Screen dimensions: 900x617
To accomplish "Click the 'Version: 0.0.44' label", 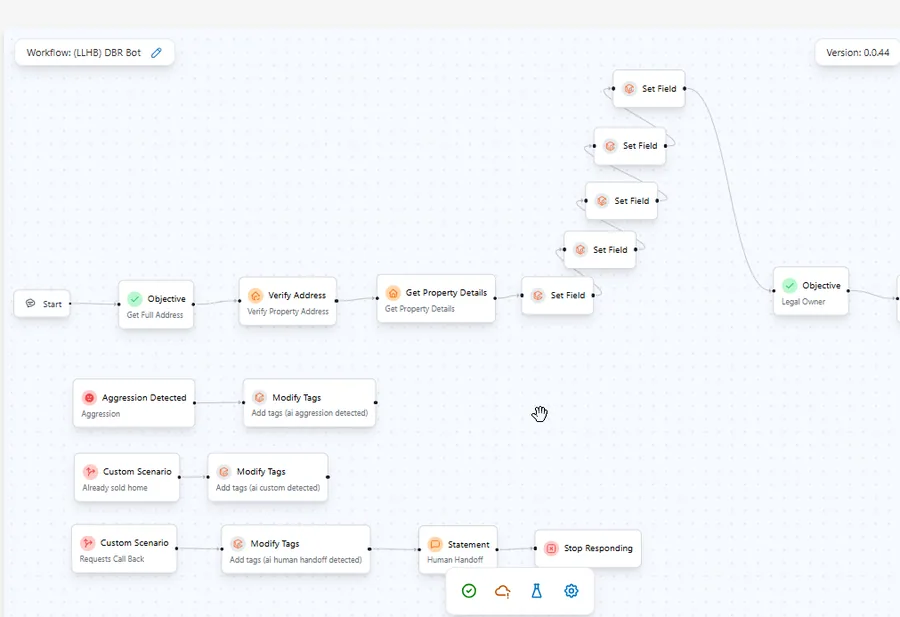I will click(858, 53).
